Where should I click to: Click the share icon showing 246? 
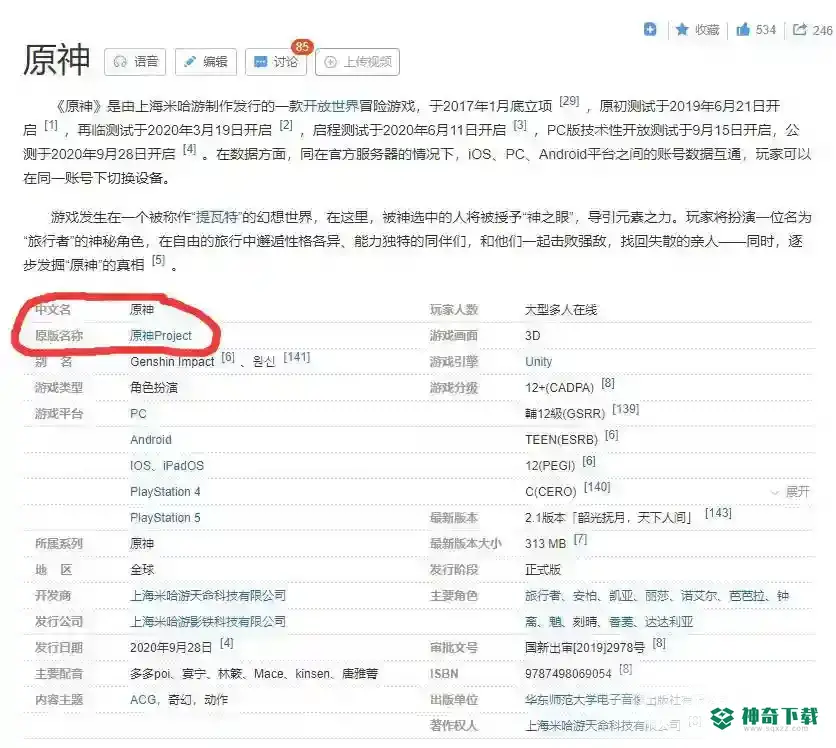tap(813, 29)
